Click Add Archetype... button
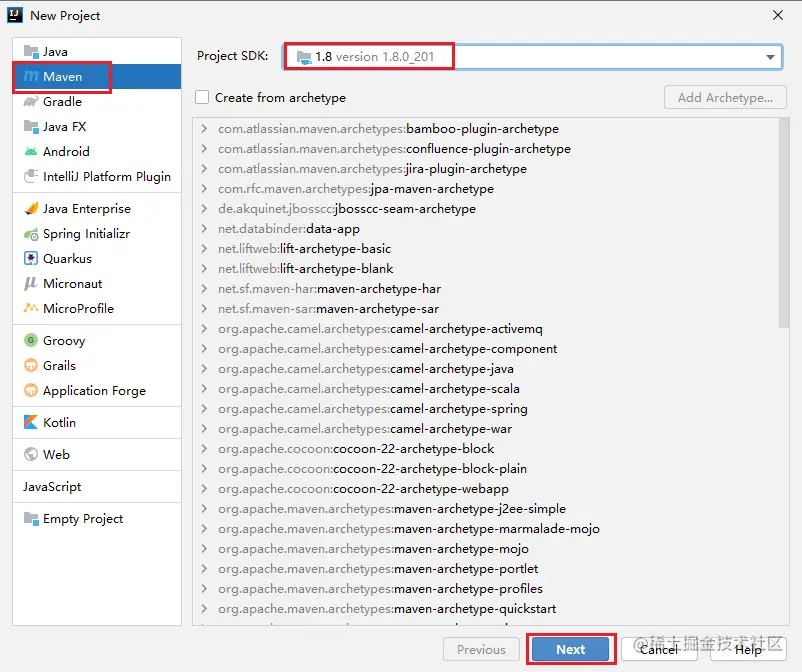The image size is (802, 672). pos(725,97)
